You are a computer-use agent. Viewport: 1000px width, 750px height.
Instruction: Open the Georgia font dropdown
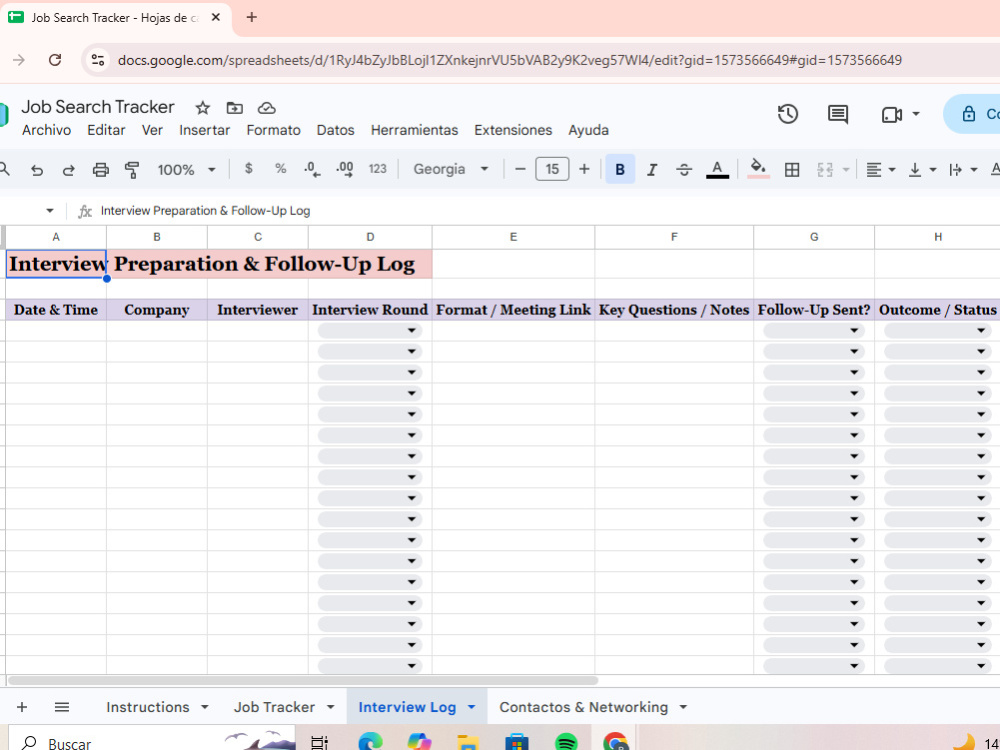(x=451, y=169)
